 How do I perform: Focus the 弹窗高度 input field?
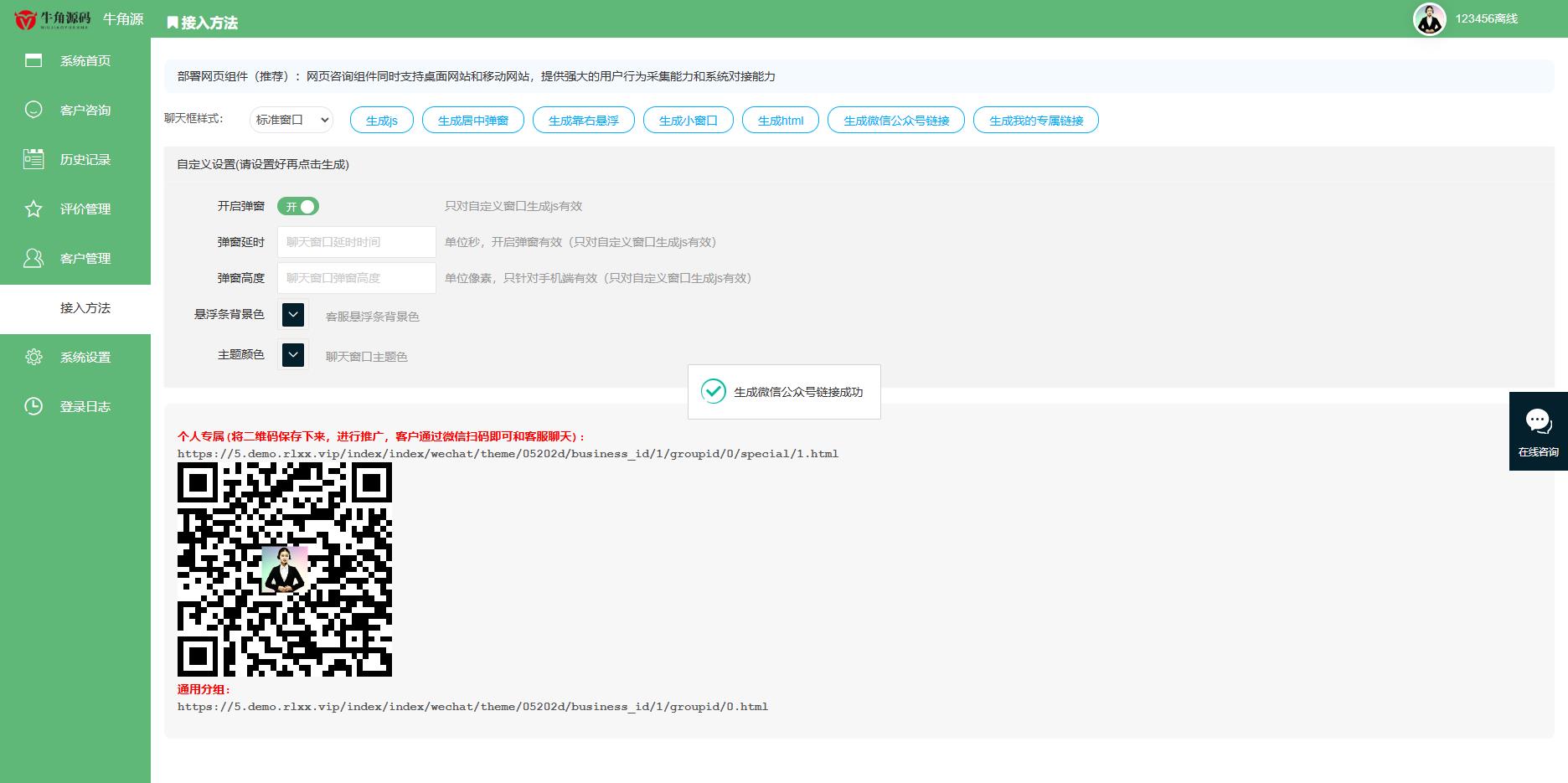(x=357, y=278)
